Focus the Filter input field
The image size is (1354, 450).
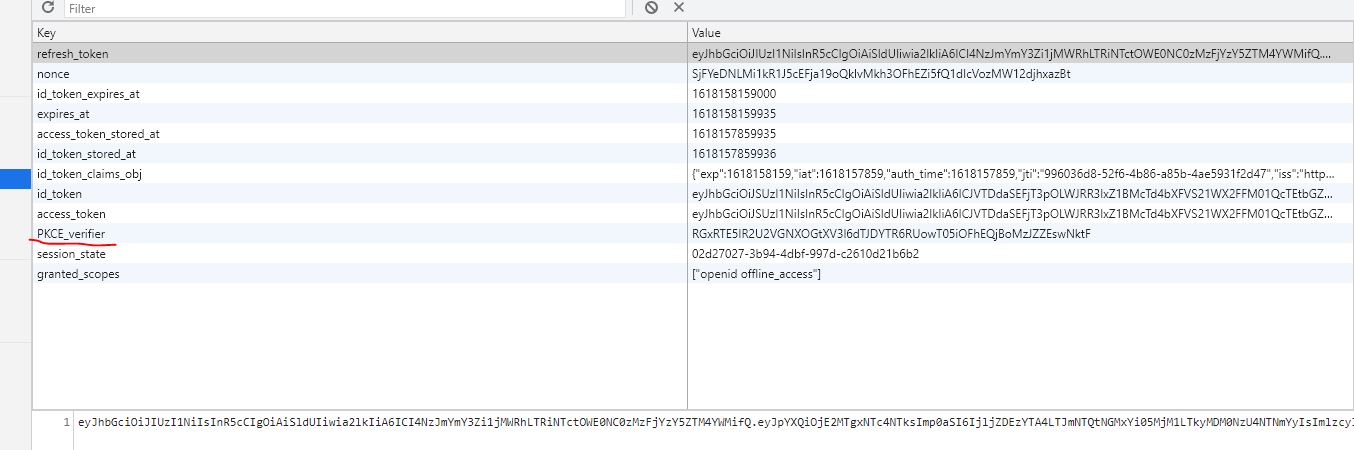click(x=344, y=8)
